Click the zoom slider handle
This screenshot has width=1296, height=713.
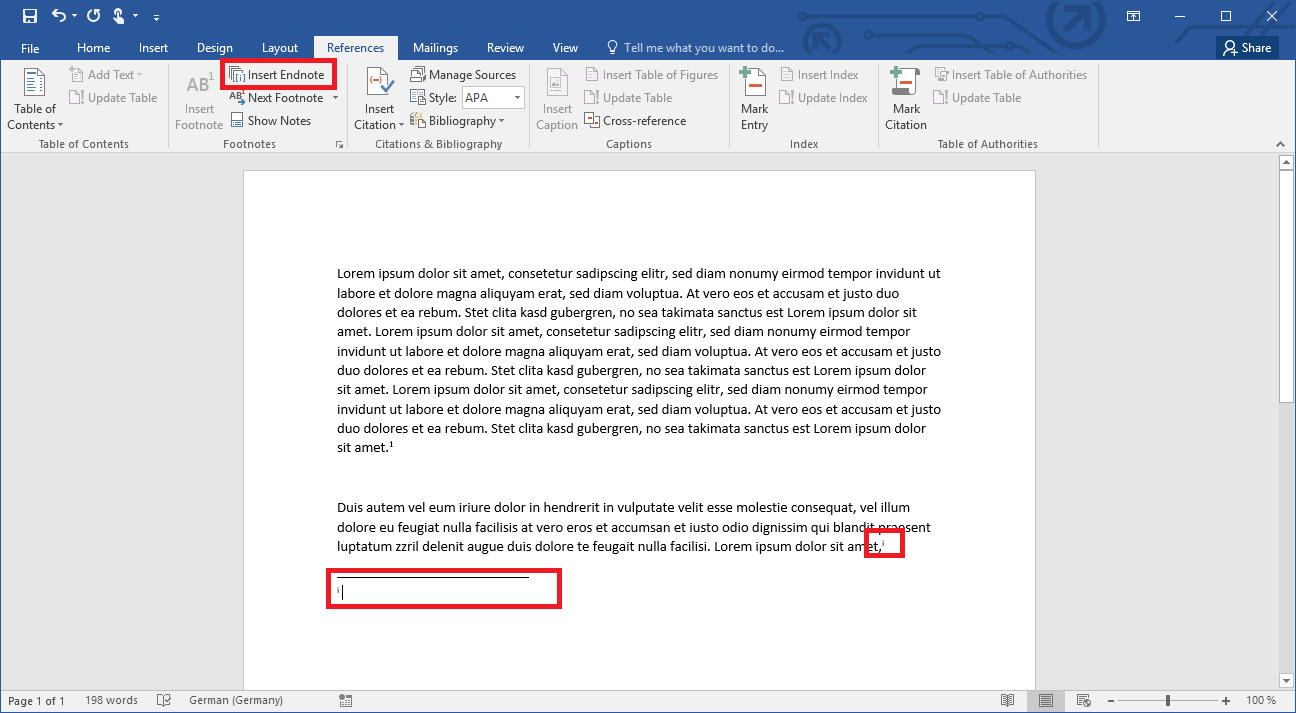coord(1170,701)
